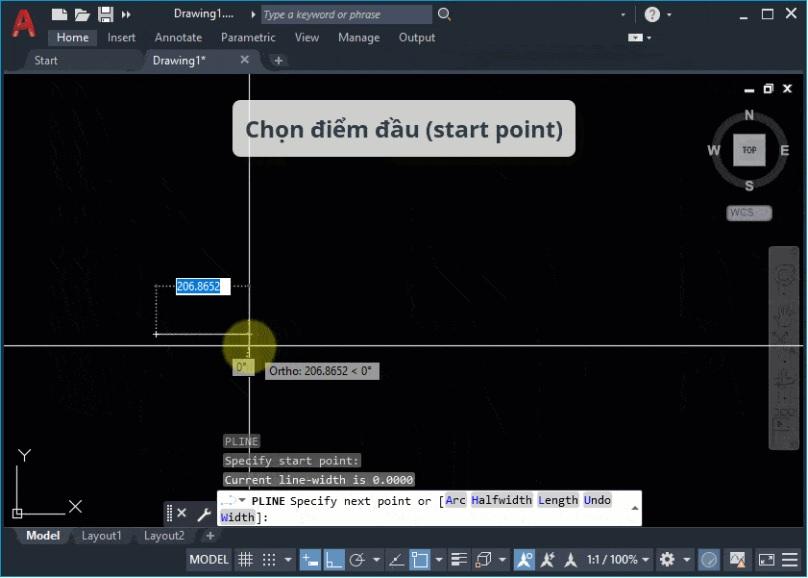Close the command line window with X
Viewport: 808px width, 578px height.
[181, 513]
